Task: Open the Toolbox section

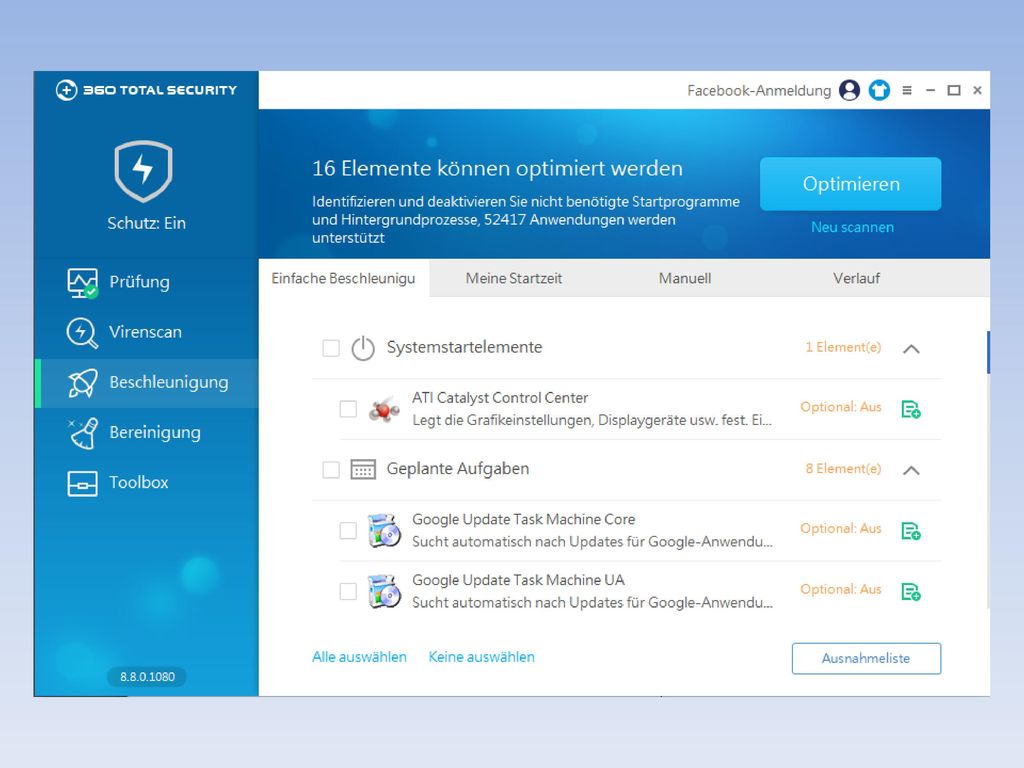Action: (146, 483)
